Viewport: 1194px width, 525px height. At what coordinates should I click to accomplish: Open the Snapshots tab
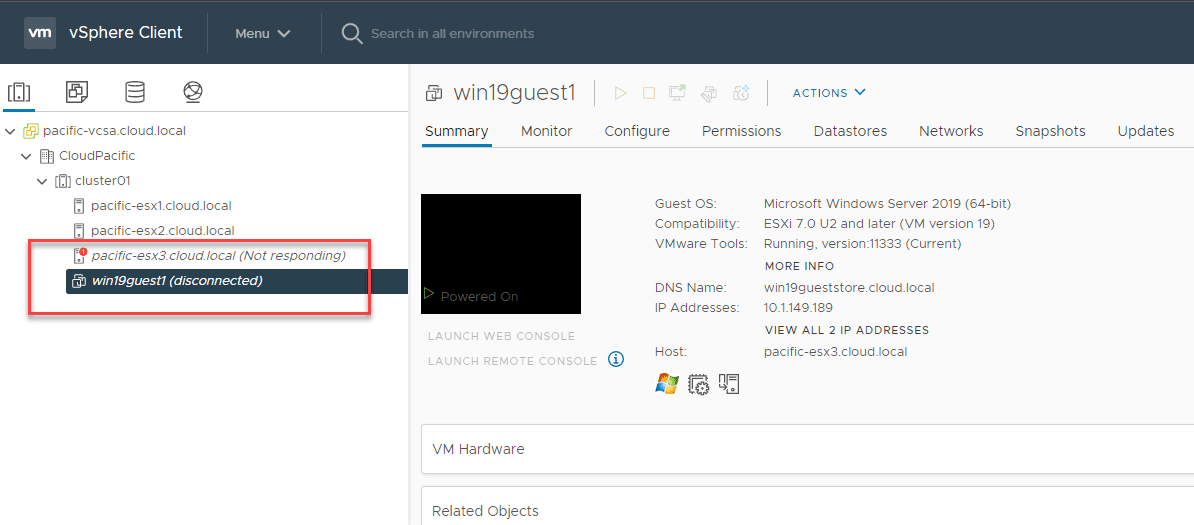(x=1050, y=131)
